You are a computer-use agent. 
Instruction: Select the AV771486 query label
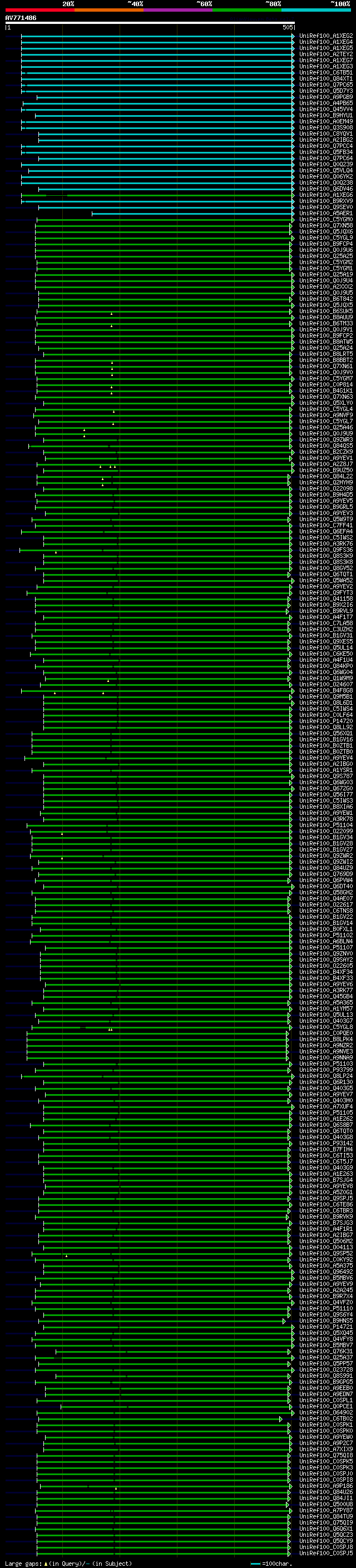pyautogui.click(x=21, y=18)
